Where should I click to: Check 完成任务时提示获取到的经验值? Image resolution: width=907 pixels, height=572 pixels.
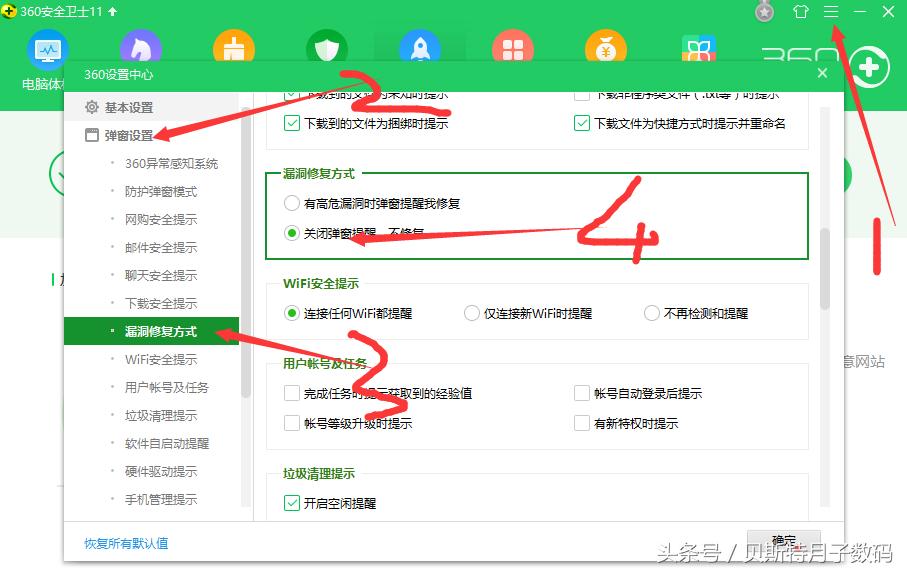(292, 393)
